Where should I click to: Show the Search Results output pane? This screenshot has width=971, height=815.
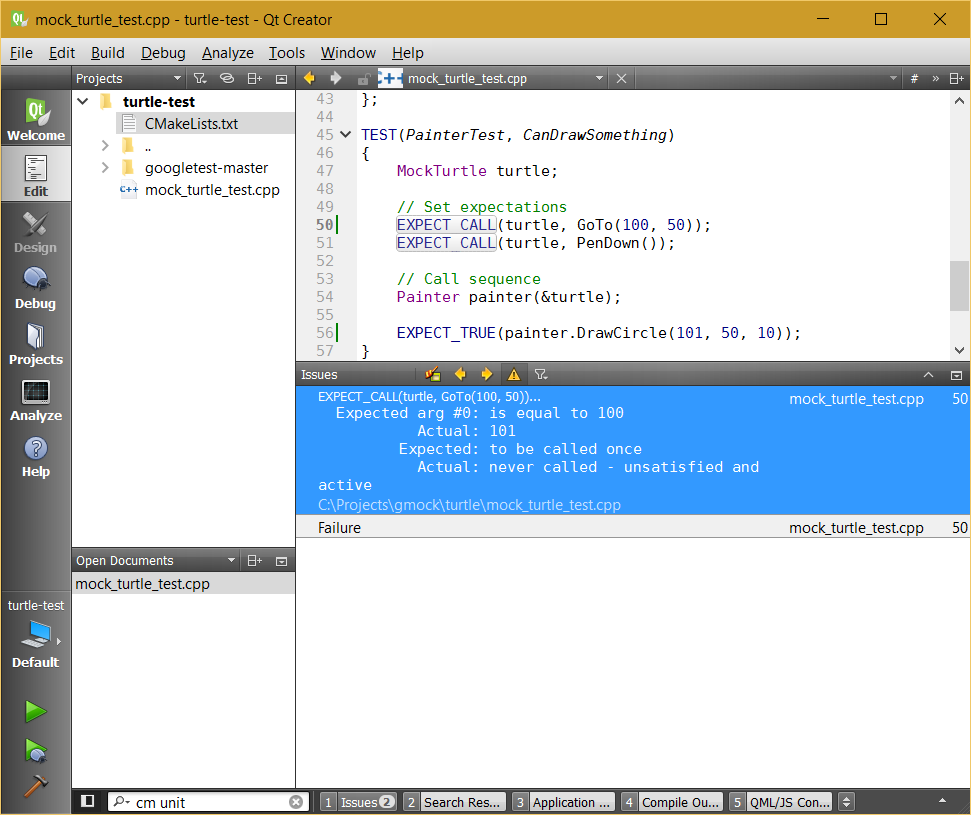pyautogui.click(x=455, y=802)
